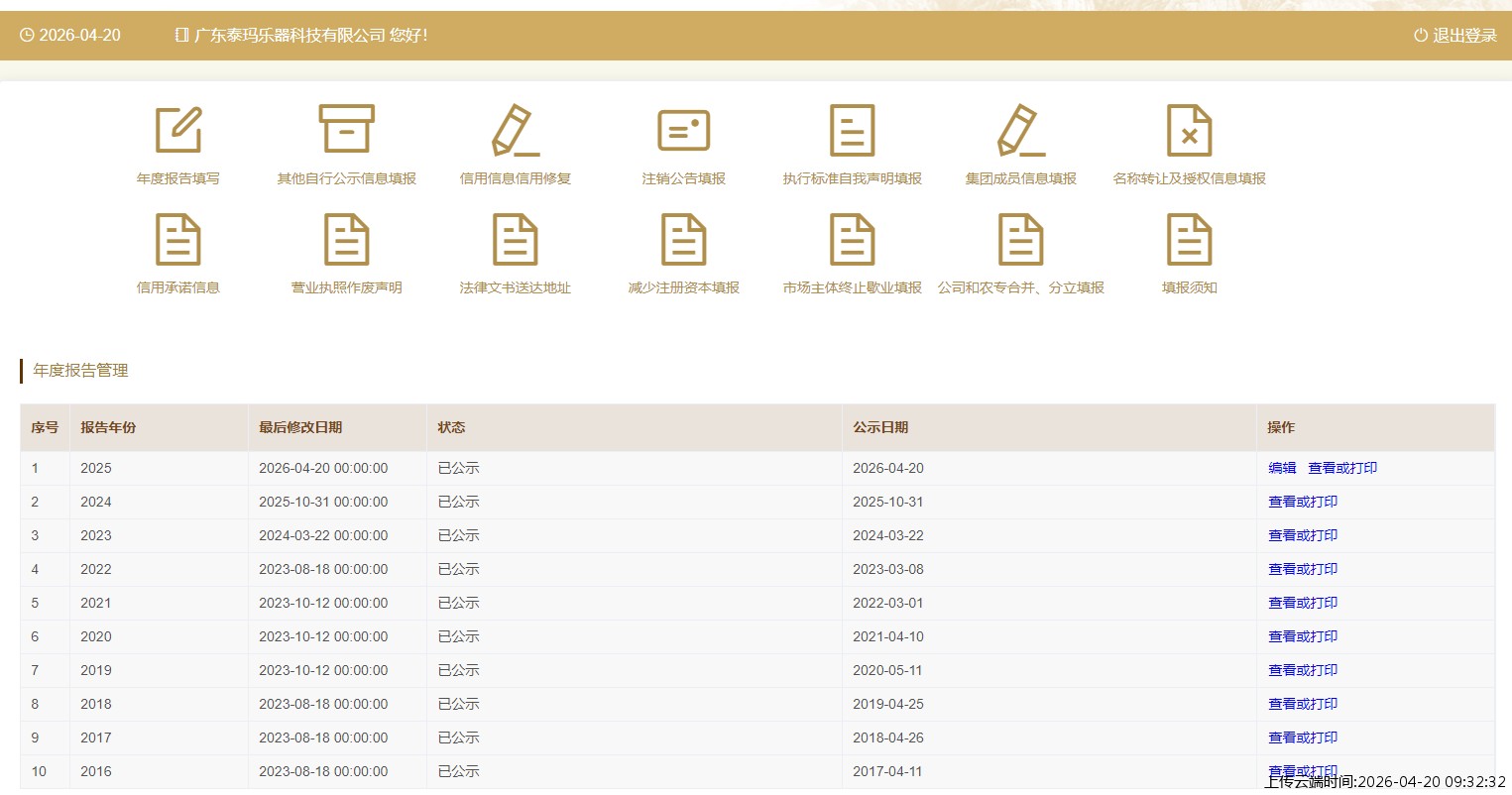Viewport: 1512px width, 795px height.
Task: Open 查看或打印 for the 2025 report
Action: coord(1342,468)
